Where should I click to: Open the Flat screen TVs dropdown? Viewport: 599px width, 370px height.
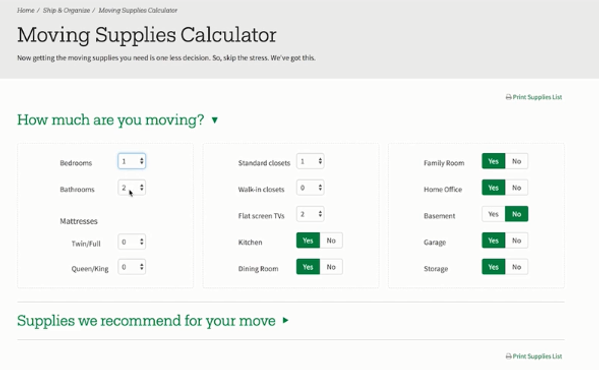click(x=310, y=214)
